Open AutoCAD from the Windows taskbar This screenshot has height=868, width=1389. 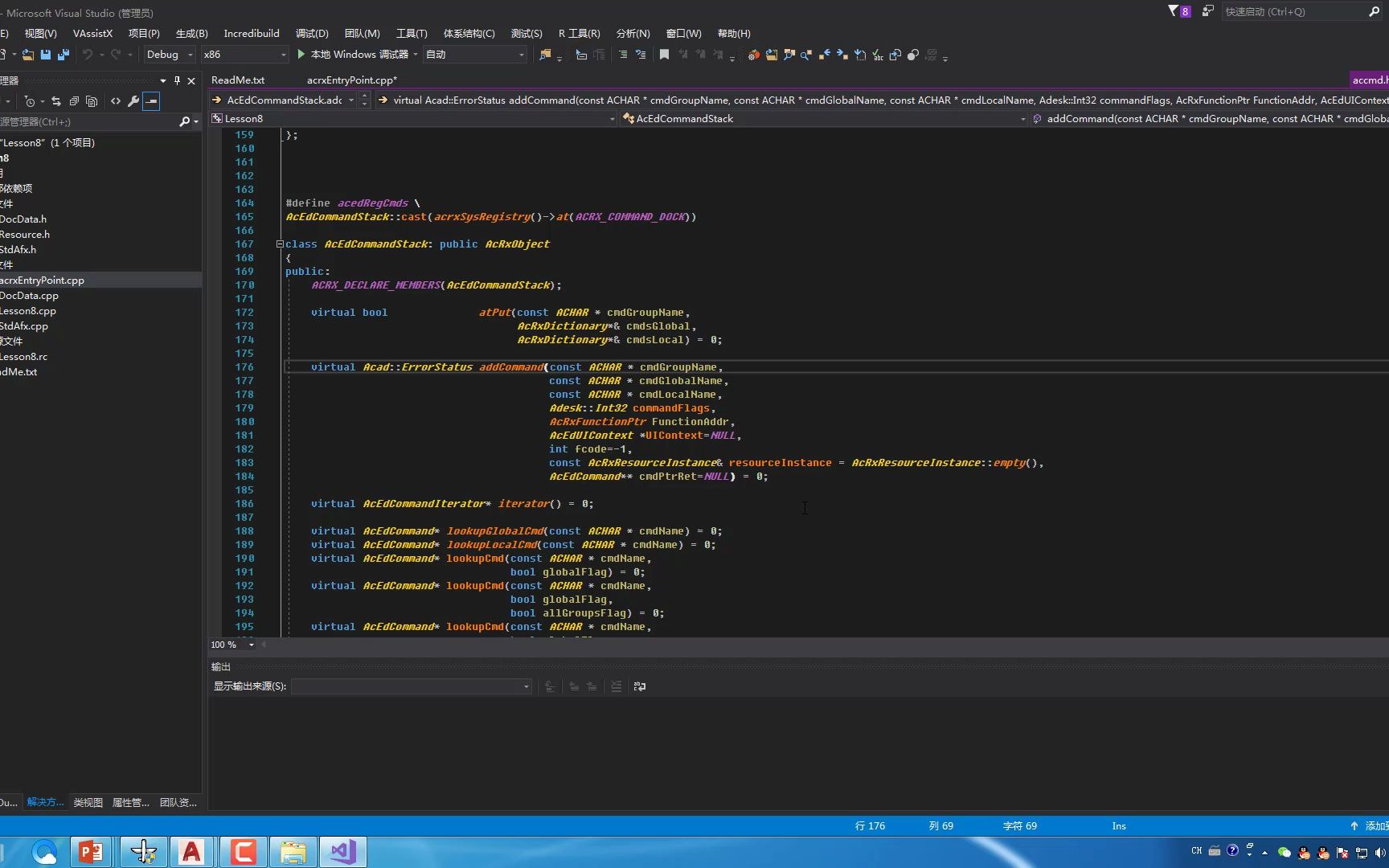(191, 851)
